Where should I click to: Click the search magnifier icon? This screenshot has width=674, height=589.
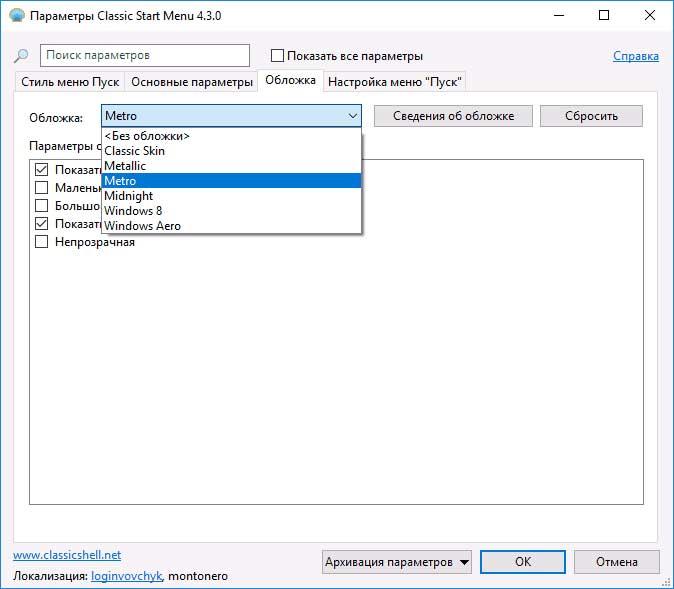pyautogui.click(x=21, y=55)
